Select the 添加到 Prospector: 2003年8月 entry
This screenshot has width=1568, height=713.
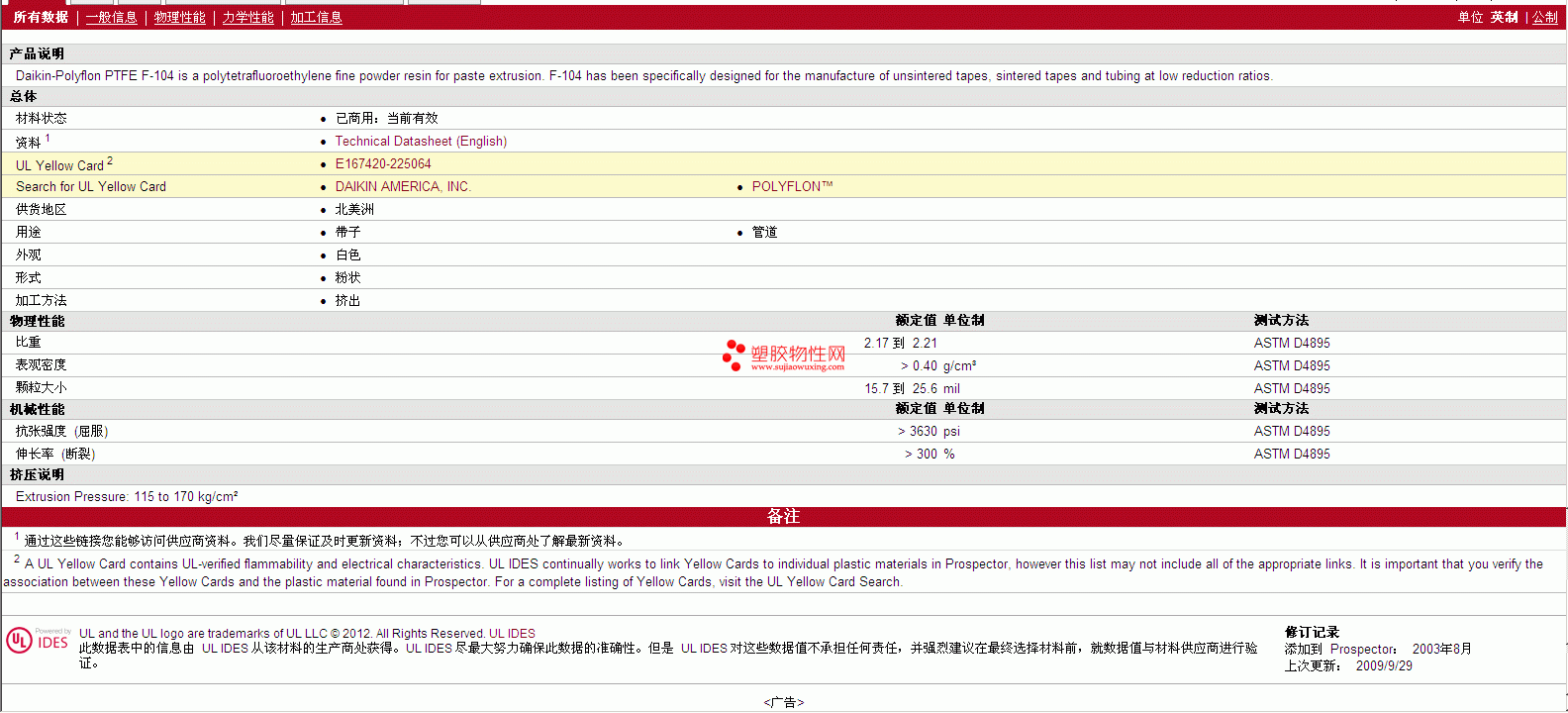coord(1378,650)
